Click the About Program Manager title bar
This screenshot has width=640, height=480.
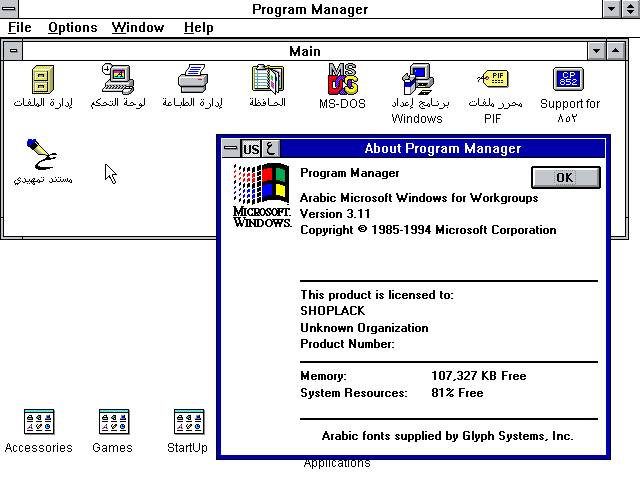(x=443, y=148)
